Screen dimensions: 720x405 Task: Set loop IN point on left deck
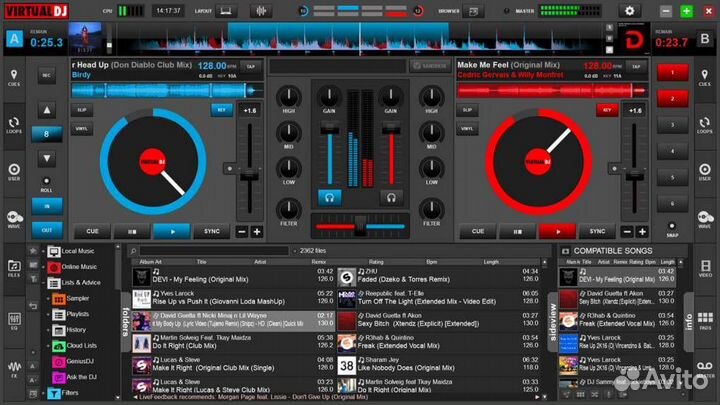point(47,207)
